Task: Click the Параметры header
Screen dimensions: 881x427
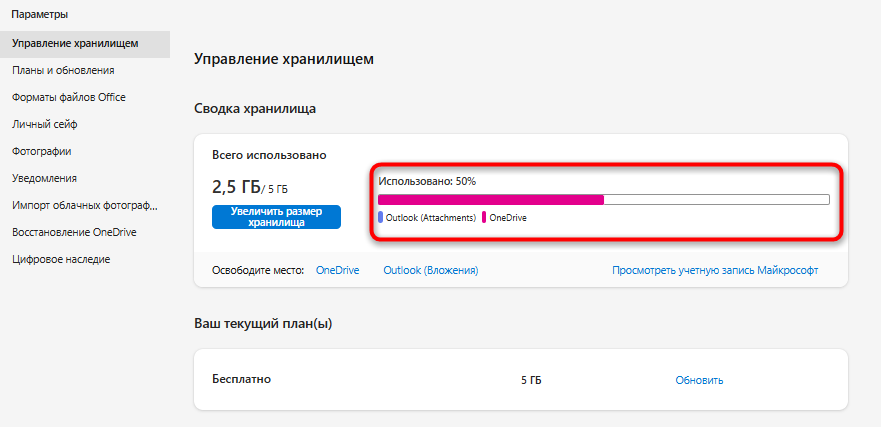Action: coord(40,15)
